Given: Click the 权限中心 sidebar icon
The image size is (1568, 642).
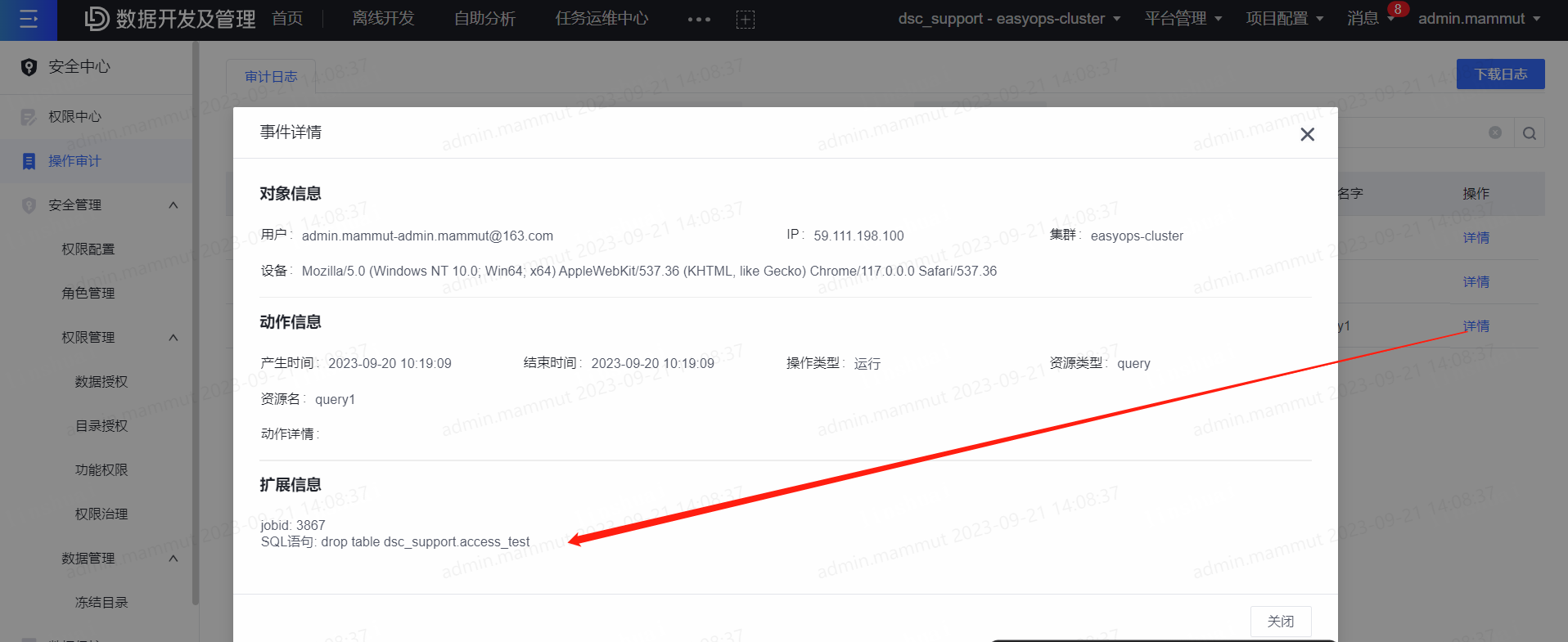Looking at the screenshot, I should [x=29, y=117].
